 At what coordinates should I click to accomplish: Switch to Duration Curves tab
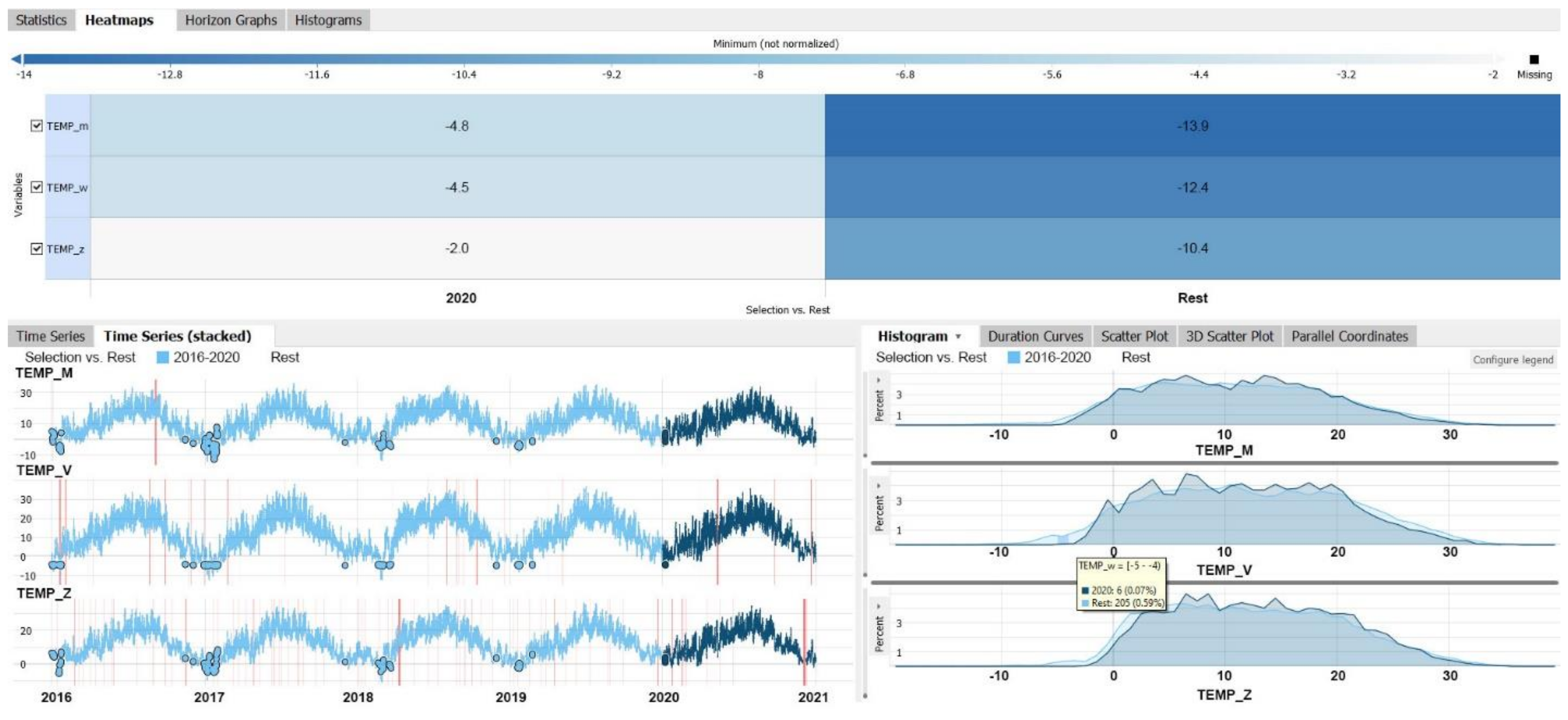point(1035,336)
